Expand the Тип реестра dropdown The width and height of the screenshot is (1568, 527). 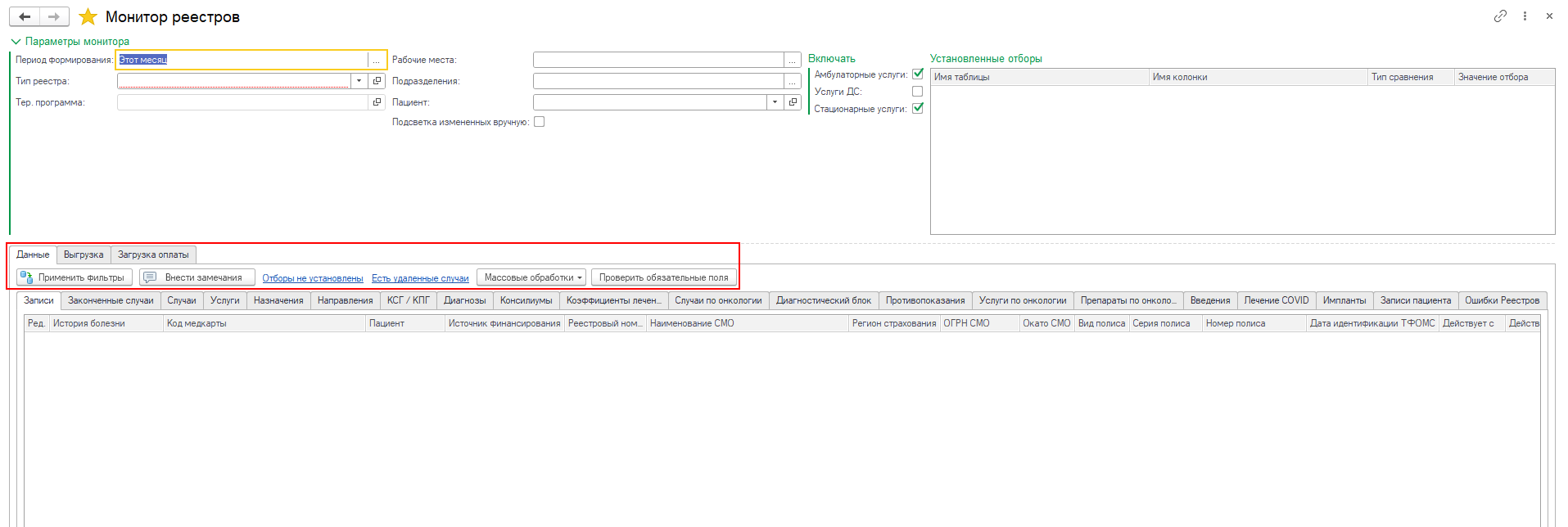tap(359, 81)
